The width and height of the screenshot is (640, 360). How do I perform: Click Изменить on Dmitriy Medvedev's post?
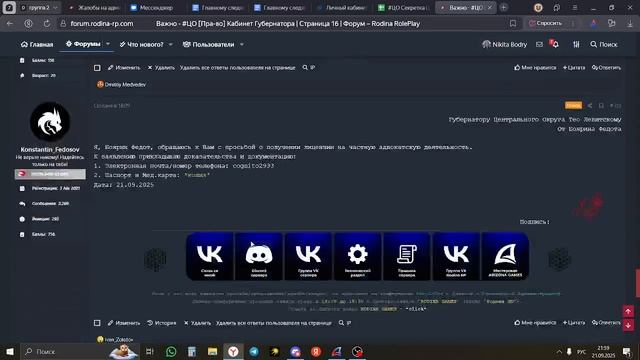pos(124,68)
